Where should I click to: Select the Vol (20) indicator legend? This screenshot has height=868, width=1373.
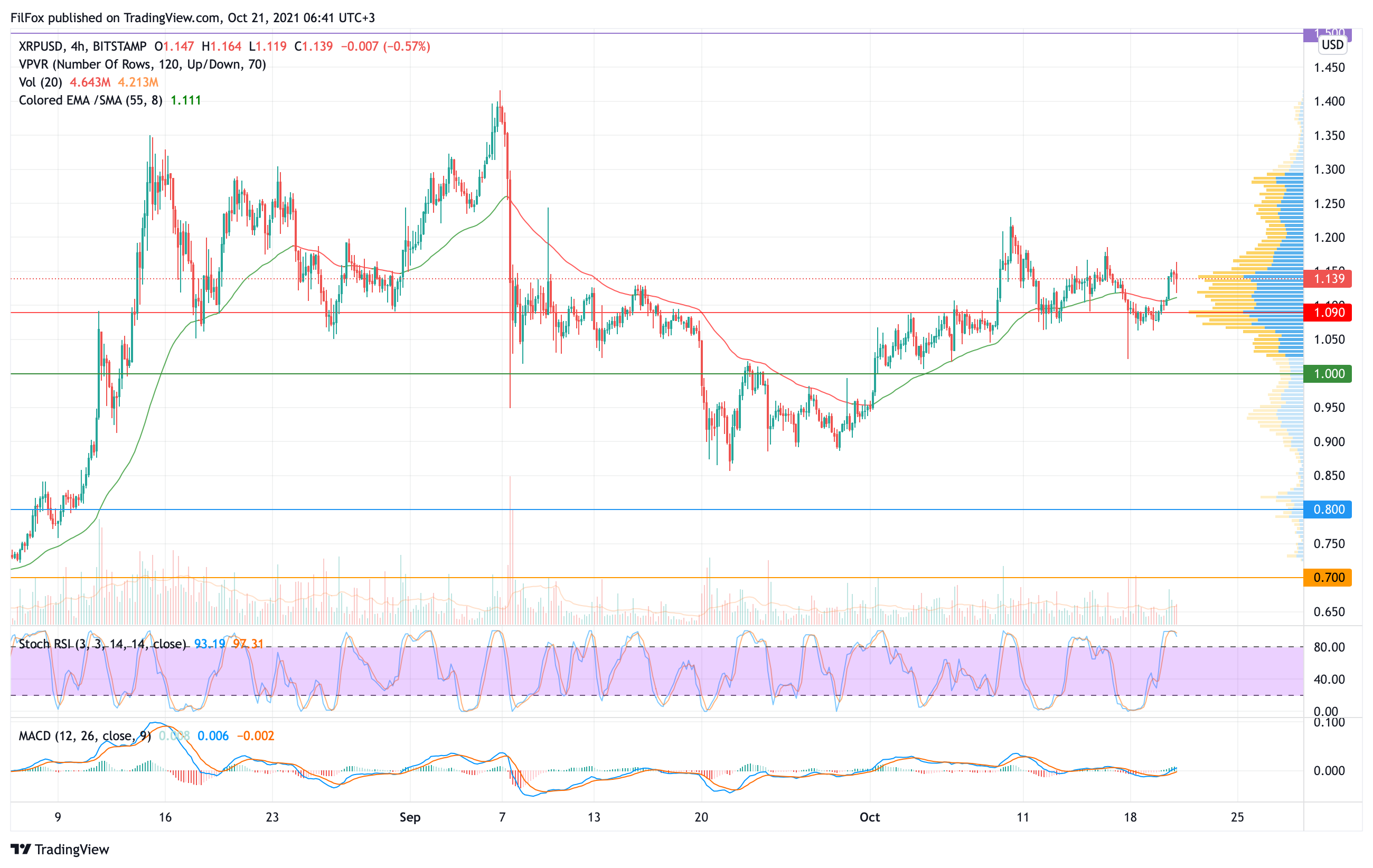pyautogui.click(x=40, y=82)
